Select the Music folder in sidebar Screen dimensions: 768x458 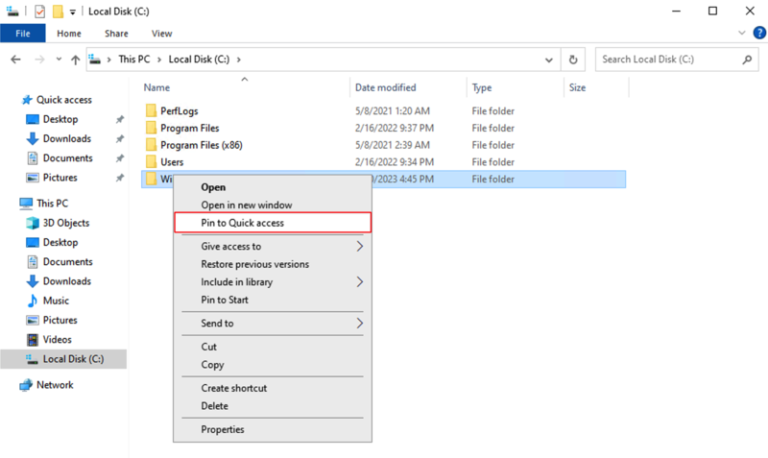tap(55, 301)
